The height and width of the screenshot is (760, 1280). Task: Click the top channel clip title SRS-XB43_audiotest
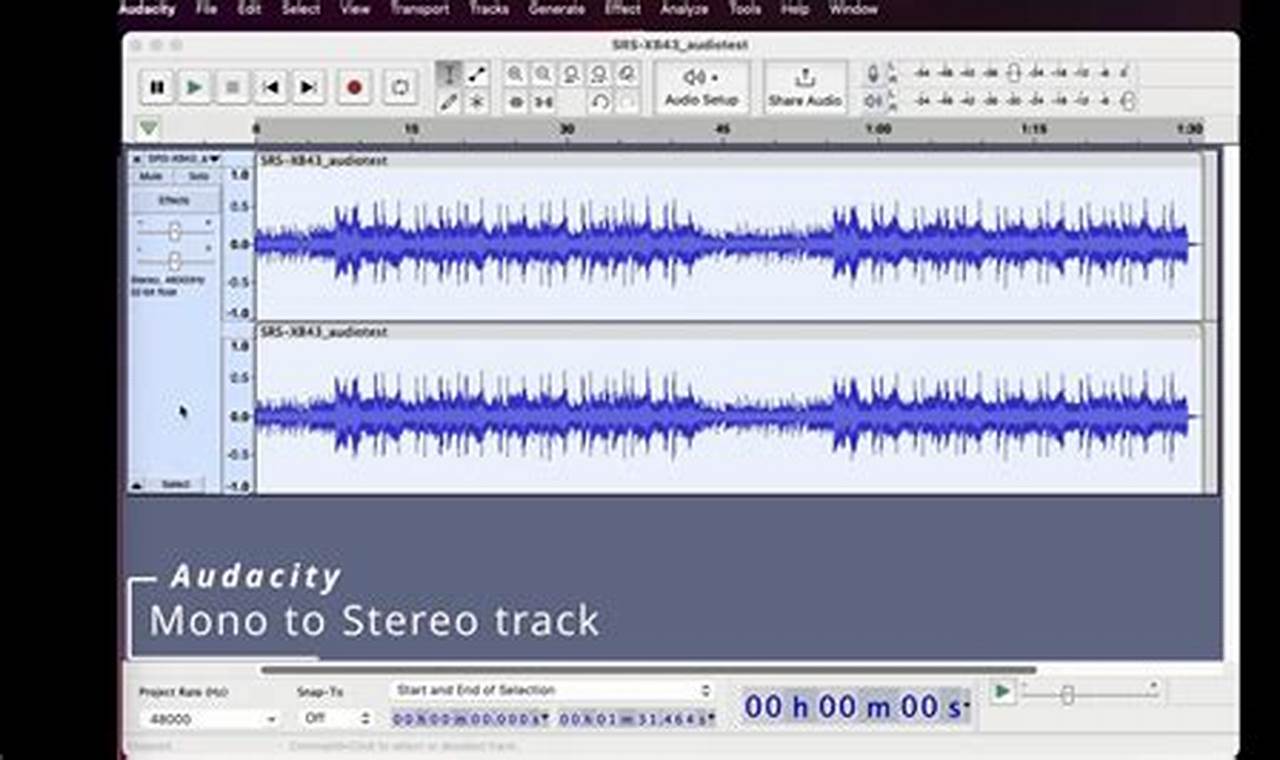(x=323, y=160)
